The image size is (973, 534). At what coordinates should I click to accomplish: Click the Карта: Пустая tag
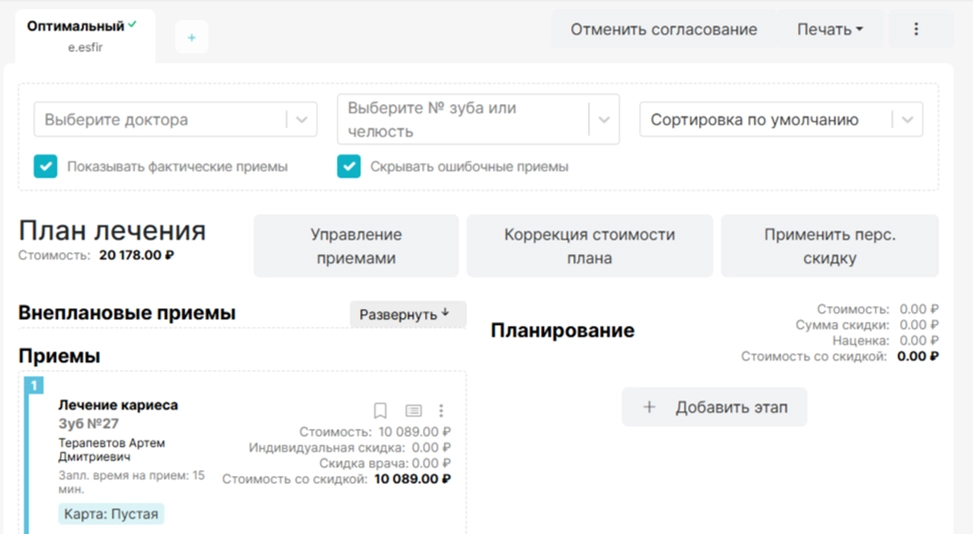[111, 514]
